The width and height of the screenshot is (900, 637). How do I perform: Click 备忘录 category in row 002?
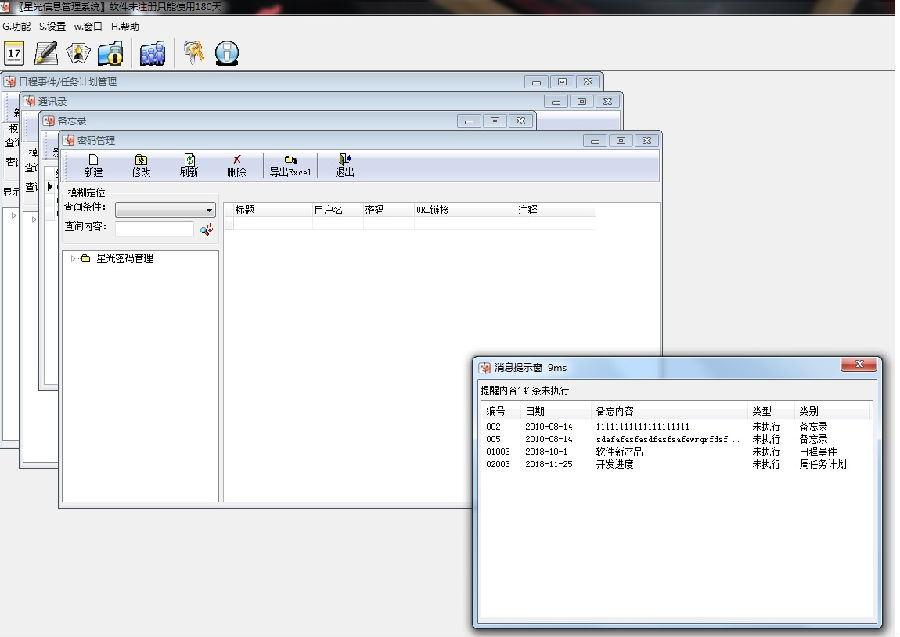pos(813,426)
